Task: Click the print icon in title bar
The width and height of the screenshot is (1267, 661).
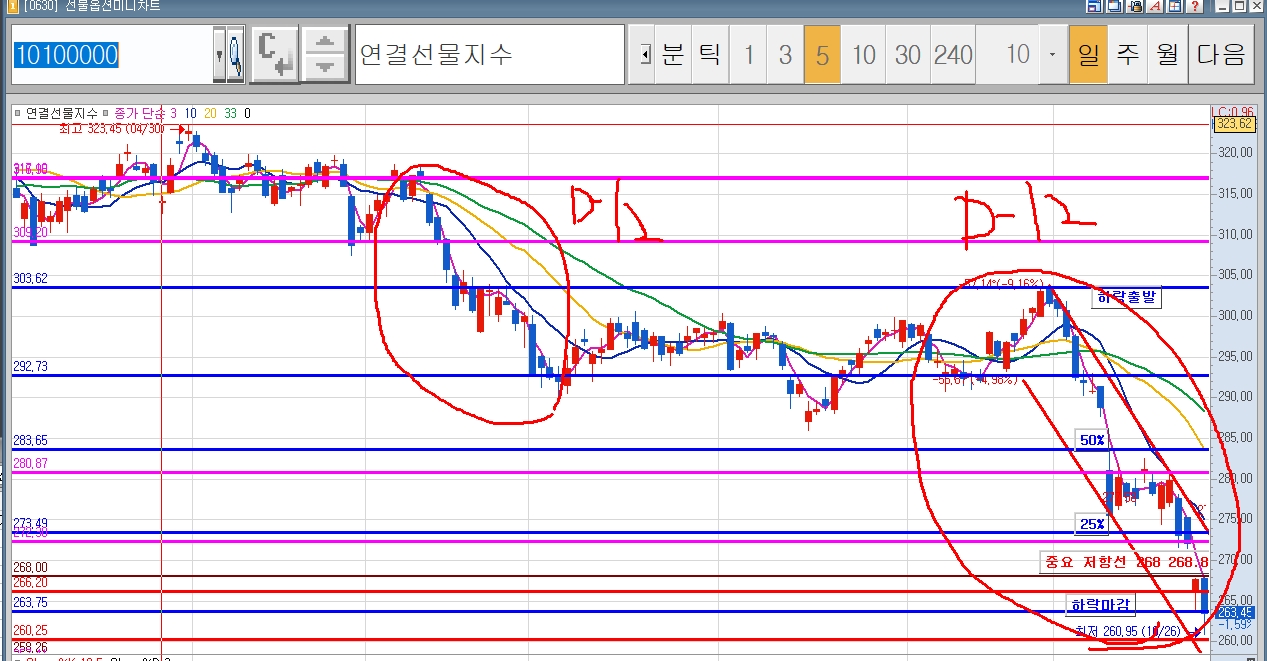Action: (x=1135, y=7)
